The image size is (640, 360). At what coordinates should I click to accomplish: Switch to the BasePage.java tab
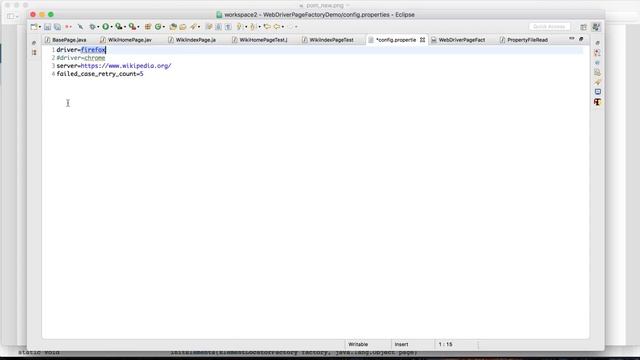(65, 40)
